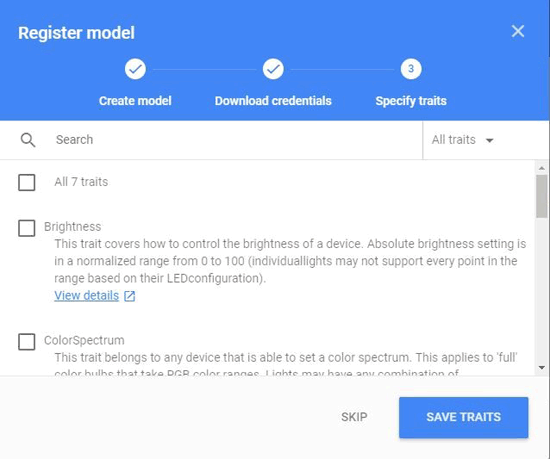Click the Create model step checkmark icon
The width and height of the screenshot is (550, 459).
135,69
